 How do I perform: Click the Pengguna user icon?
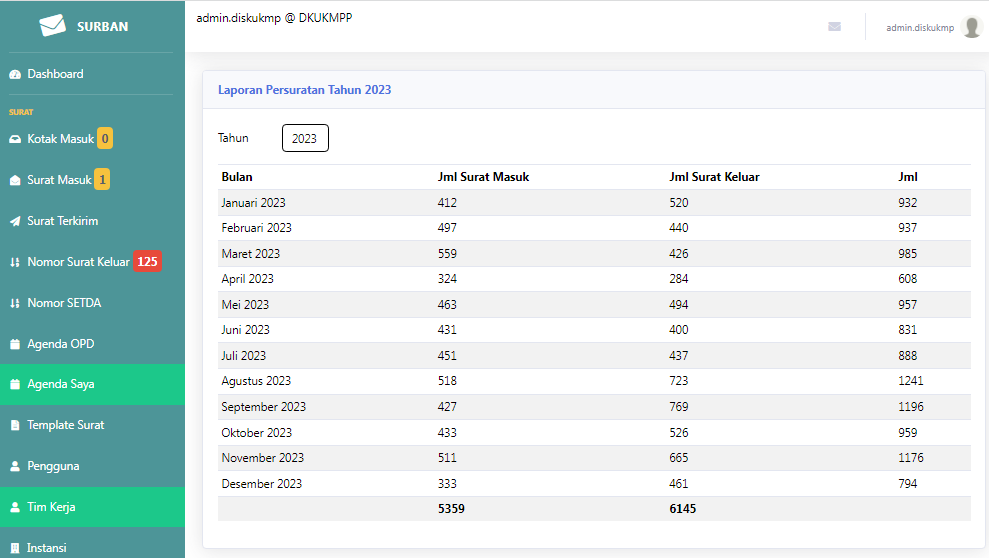click(15, 467)
